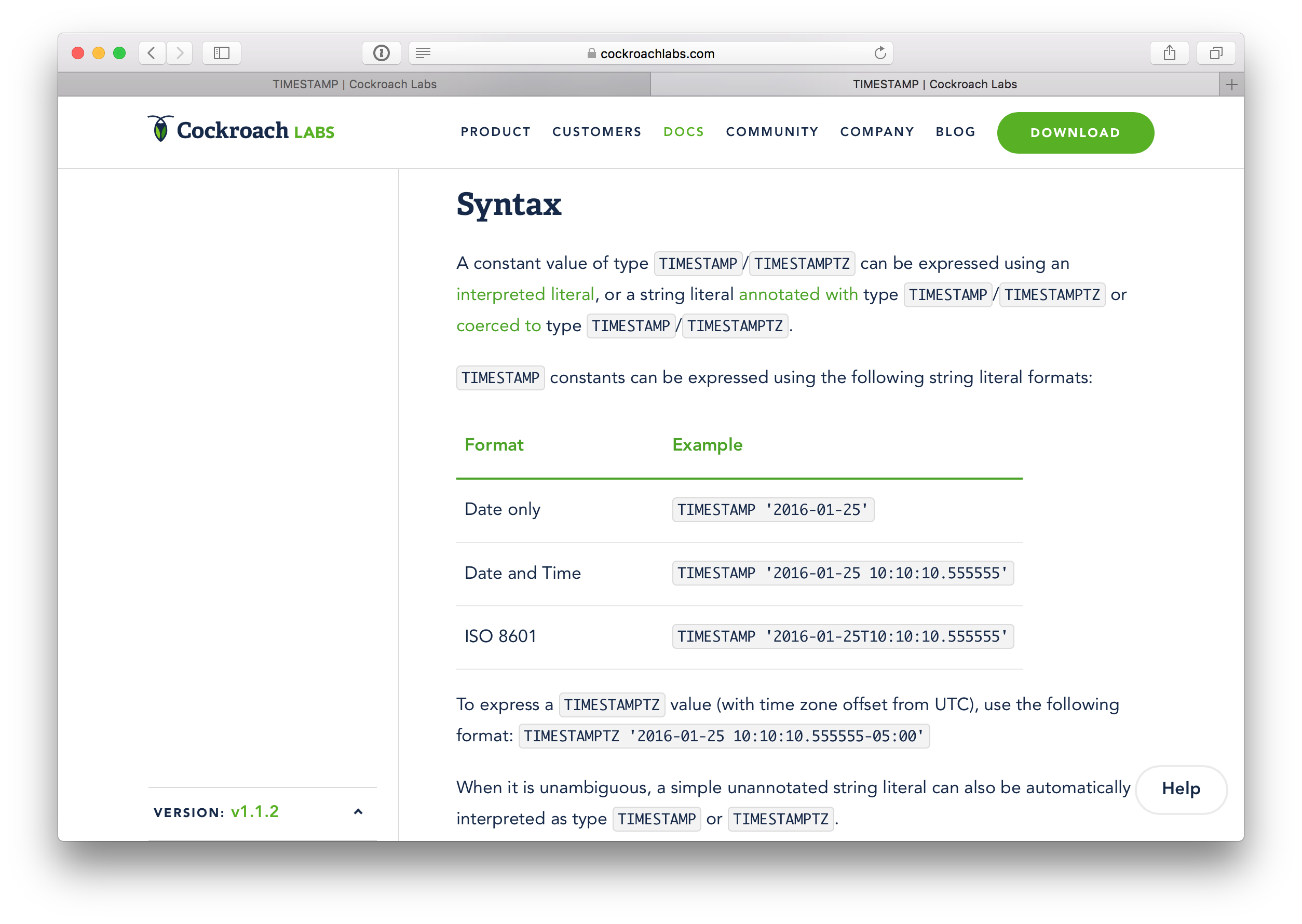Click the 'ISO 8601' table cell

500,636
